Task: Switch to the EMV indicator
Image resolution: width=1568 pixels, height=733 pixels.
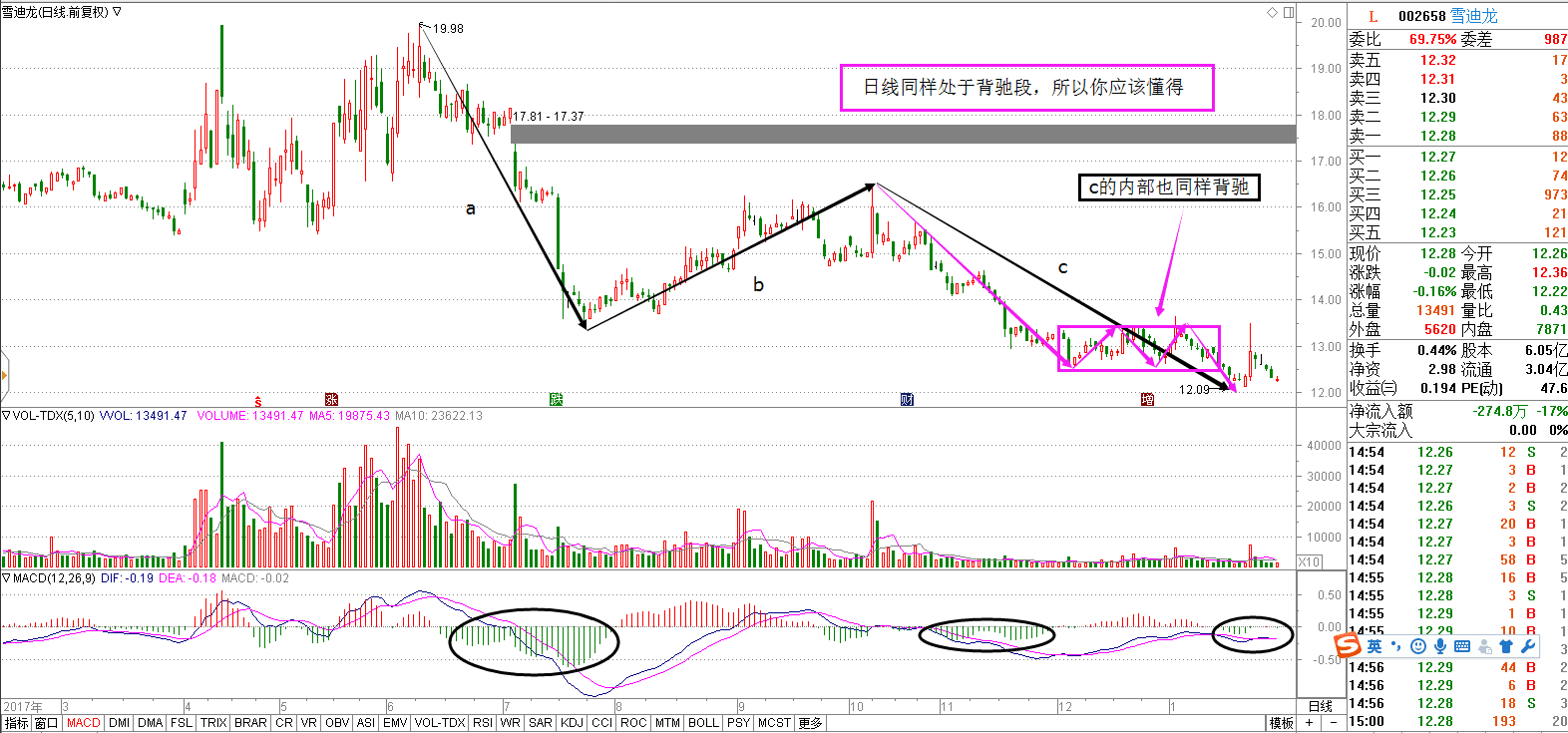Action: [x=395, y=723]
